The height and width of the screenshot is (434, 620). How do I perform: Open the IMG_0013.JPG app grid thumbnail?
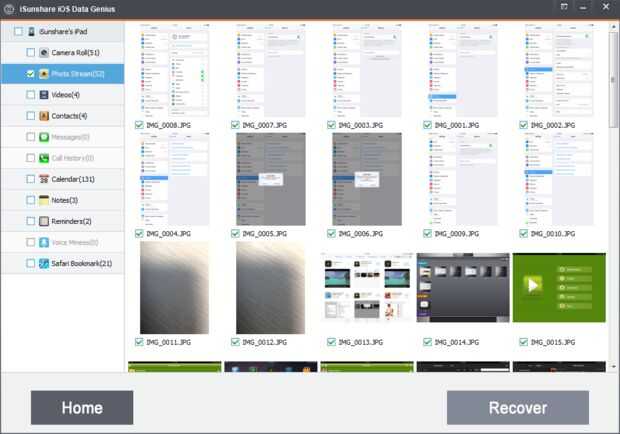click(x=367, y=288)
